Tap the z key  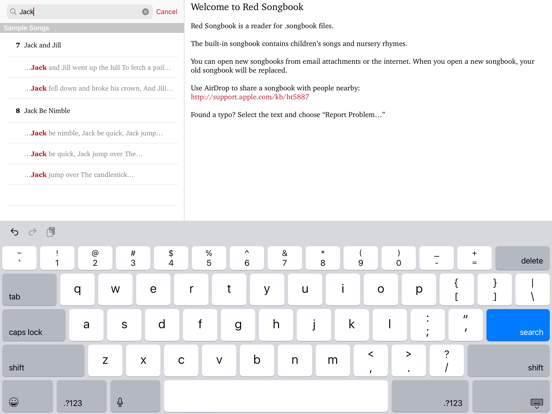105,360
